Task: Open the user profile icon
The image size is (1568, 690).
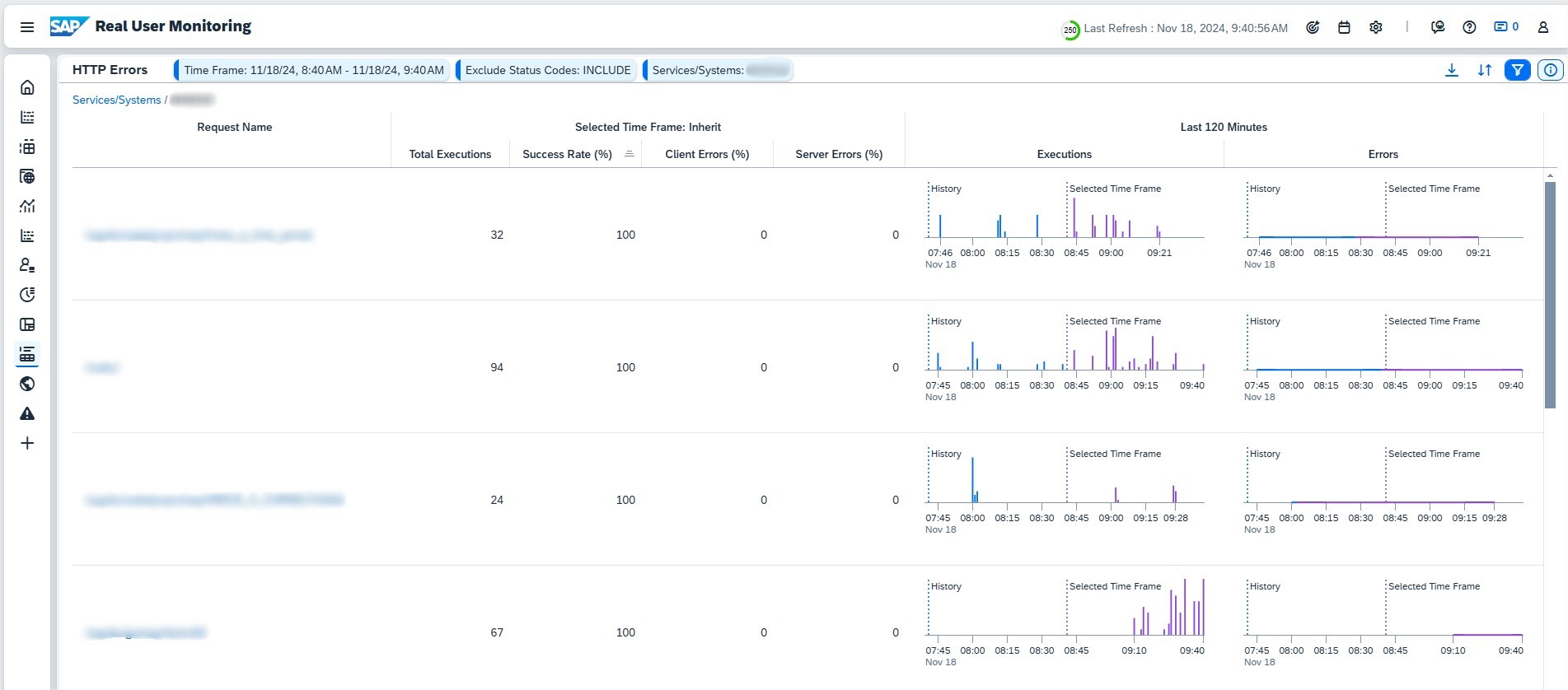Action: 1542,27
